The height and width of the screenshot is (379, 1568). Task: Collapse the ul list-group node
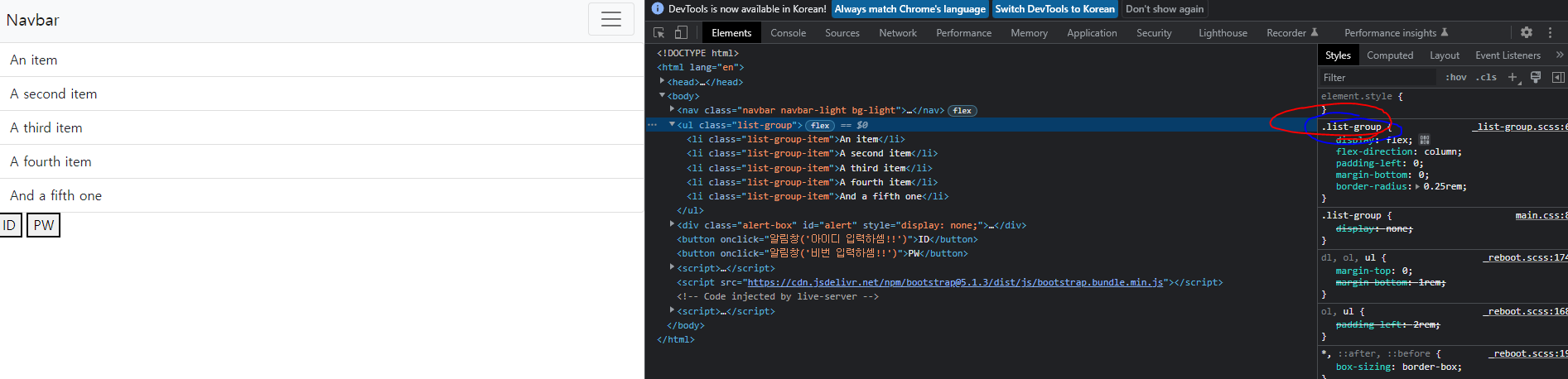pyautogui.click(x=672, y=125)
